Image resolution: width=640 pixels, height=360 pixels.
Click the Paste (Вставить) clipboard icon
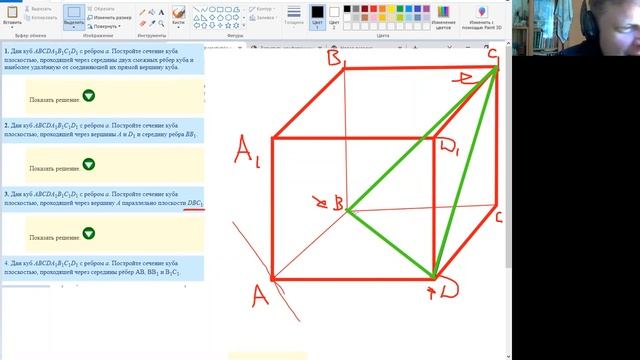click(x=12, y=12)
